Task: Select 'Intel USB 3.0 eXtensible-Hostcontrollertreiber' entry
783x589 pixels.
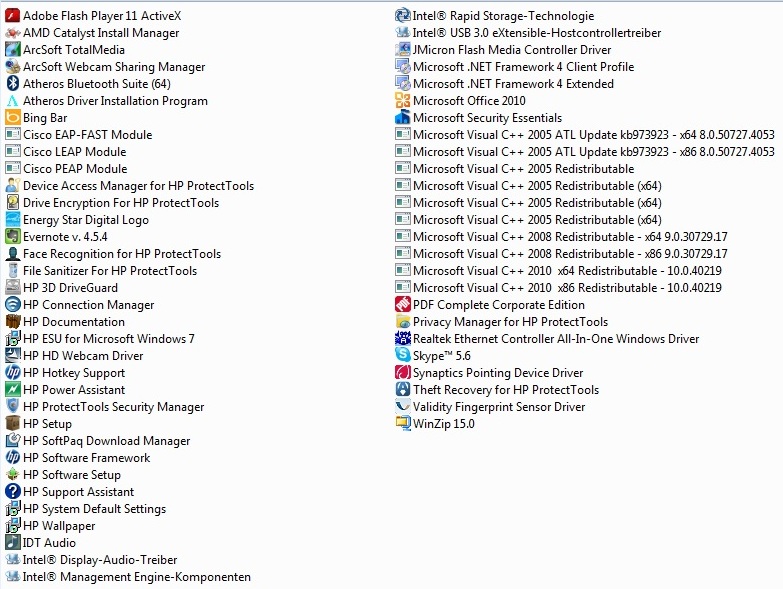Action: pyautogui.click(x=528, y=33)
